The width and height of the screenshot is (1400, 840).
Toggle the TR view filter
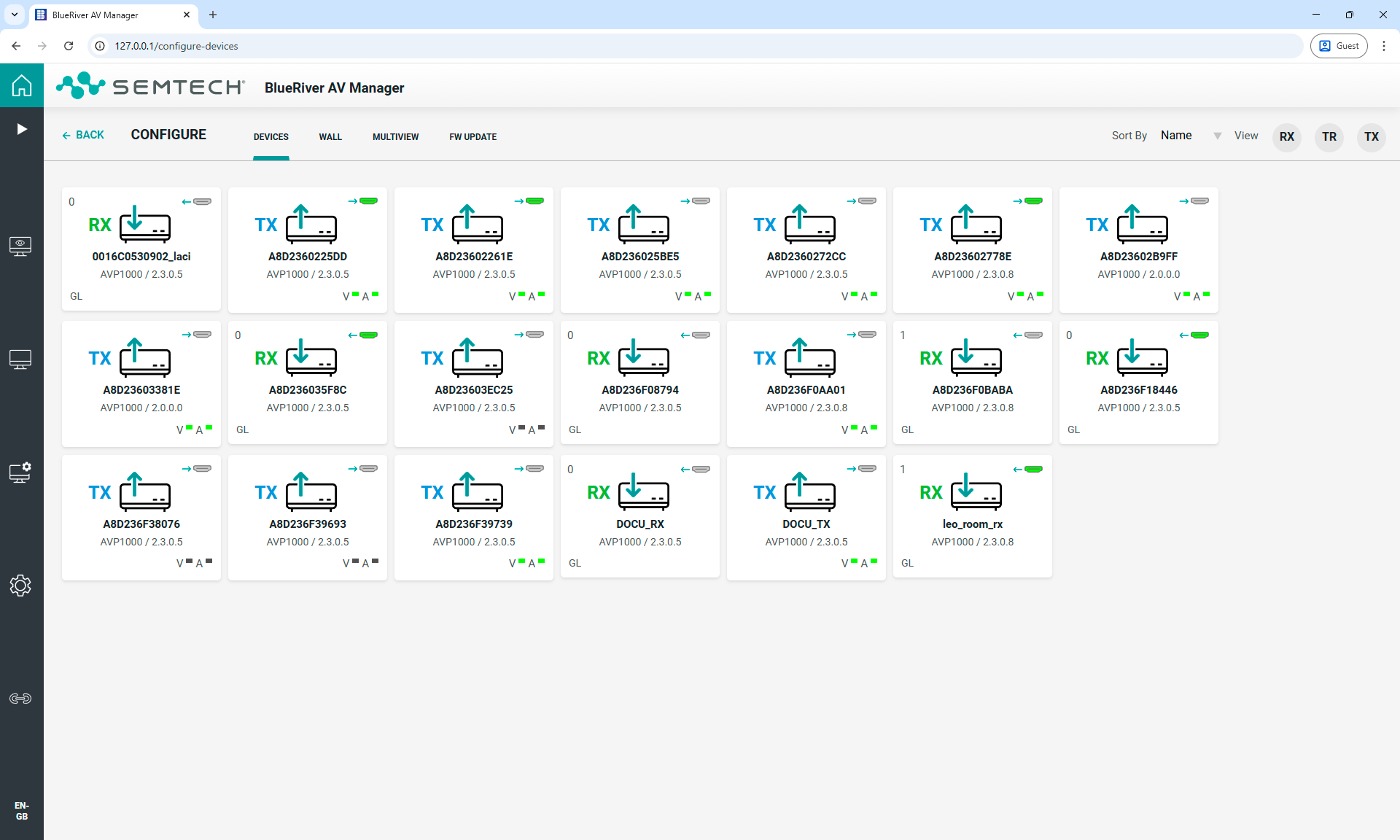[1329, 136]
